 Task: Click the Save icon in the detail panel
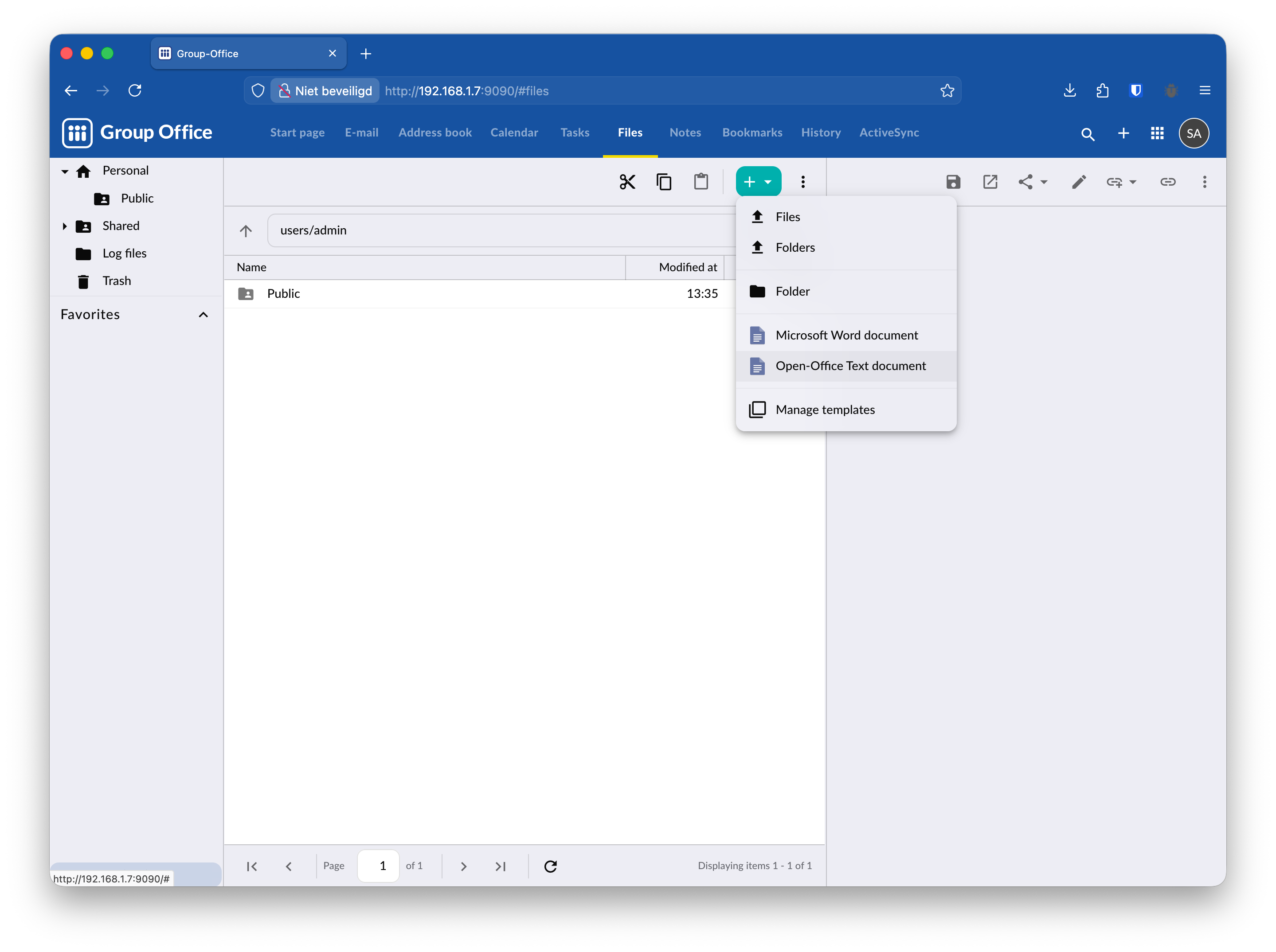pyautogui.click(x=953, y=182)
